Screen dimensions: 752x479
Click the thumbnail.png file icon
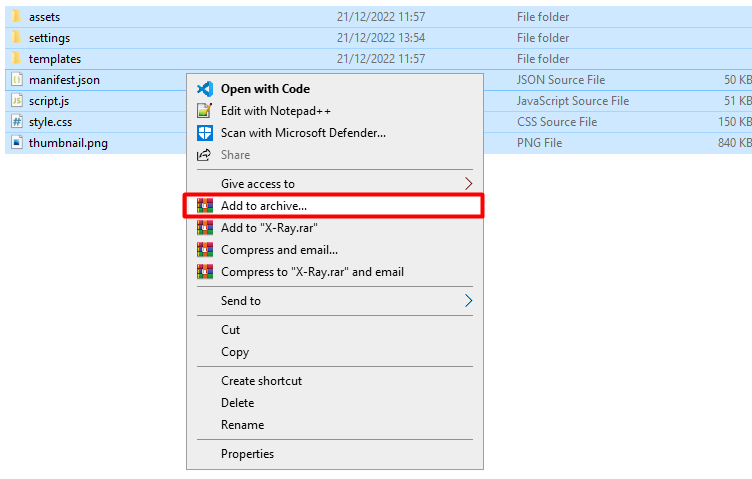pos(17,143)
